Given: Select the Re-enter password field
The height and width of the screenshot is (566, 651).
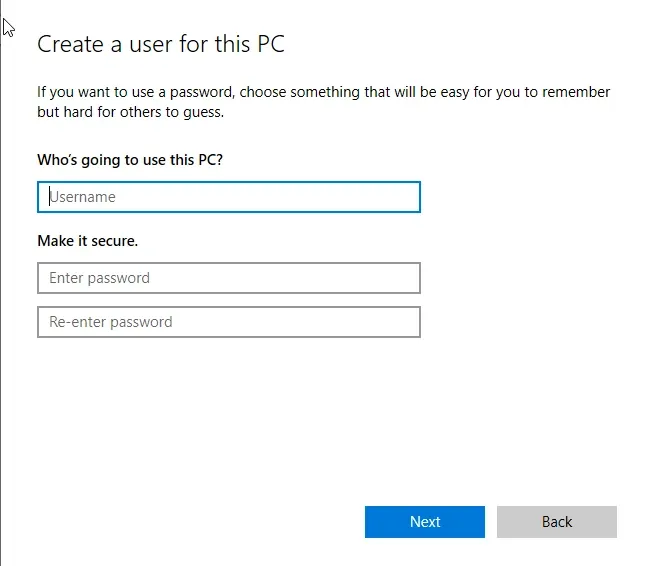Looking at the screenshot, I should (228, 322).
